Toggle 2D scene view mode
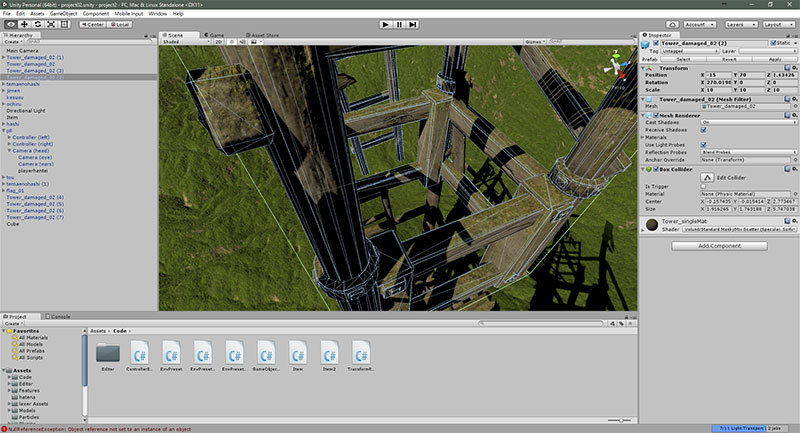 pyautogui.click(x=218, y=42)
